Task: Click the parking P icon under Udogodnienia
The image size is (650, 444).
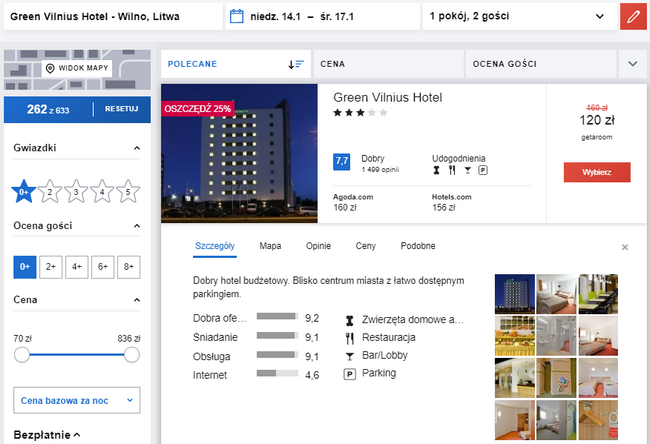Action: click(483, 170)
